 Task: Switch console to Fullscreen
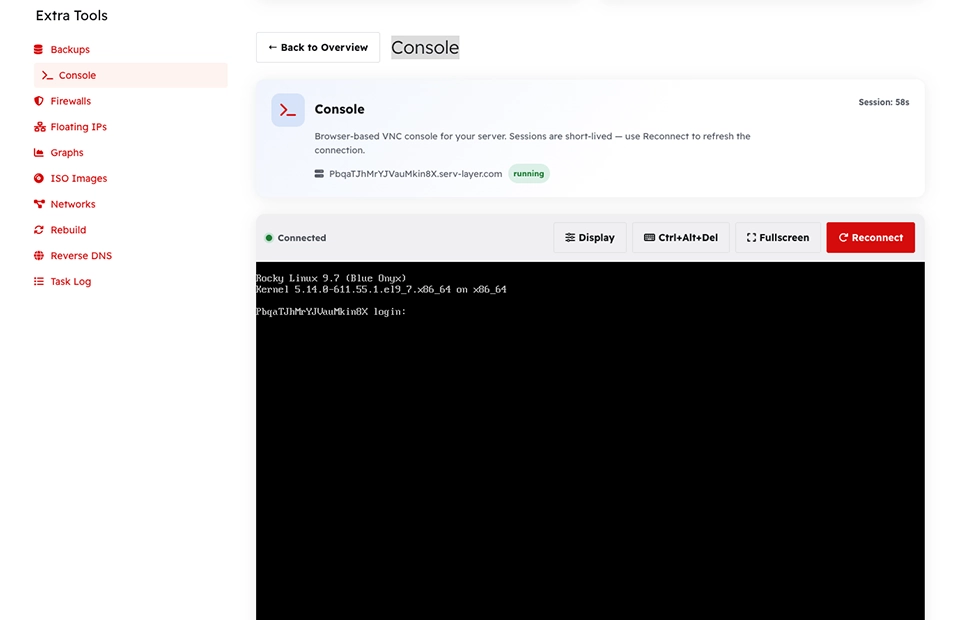(778, 238)
